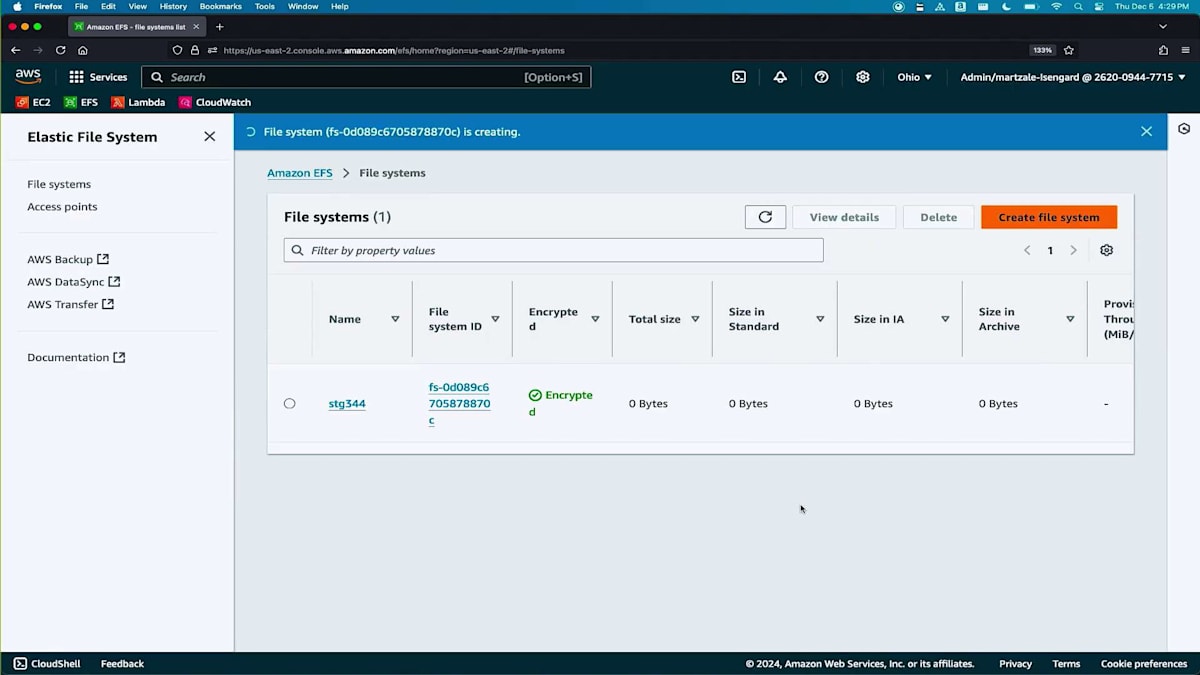Click the AWS logo home icon
This screenshot has height=675, width=1200.
(28, 77)
